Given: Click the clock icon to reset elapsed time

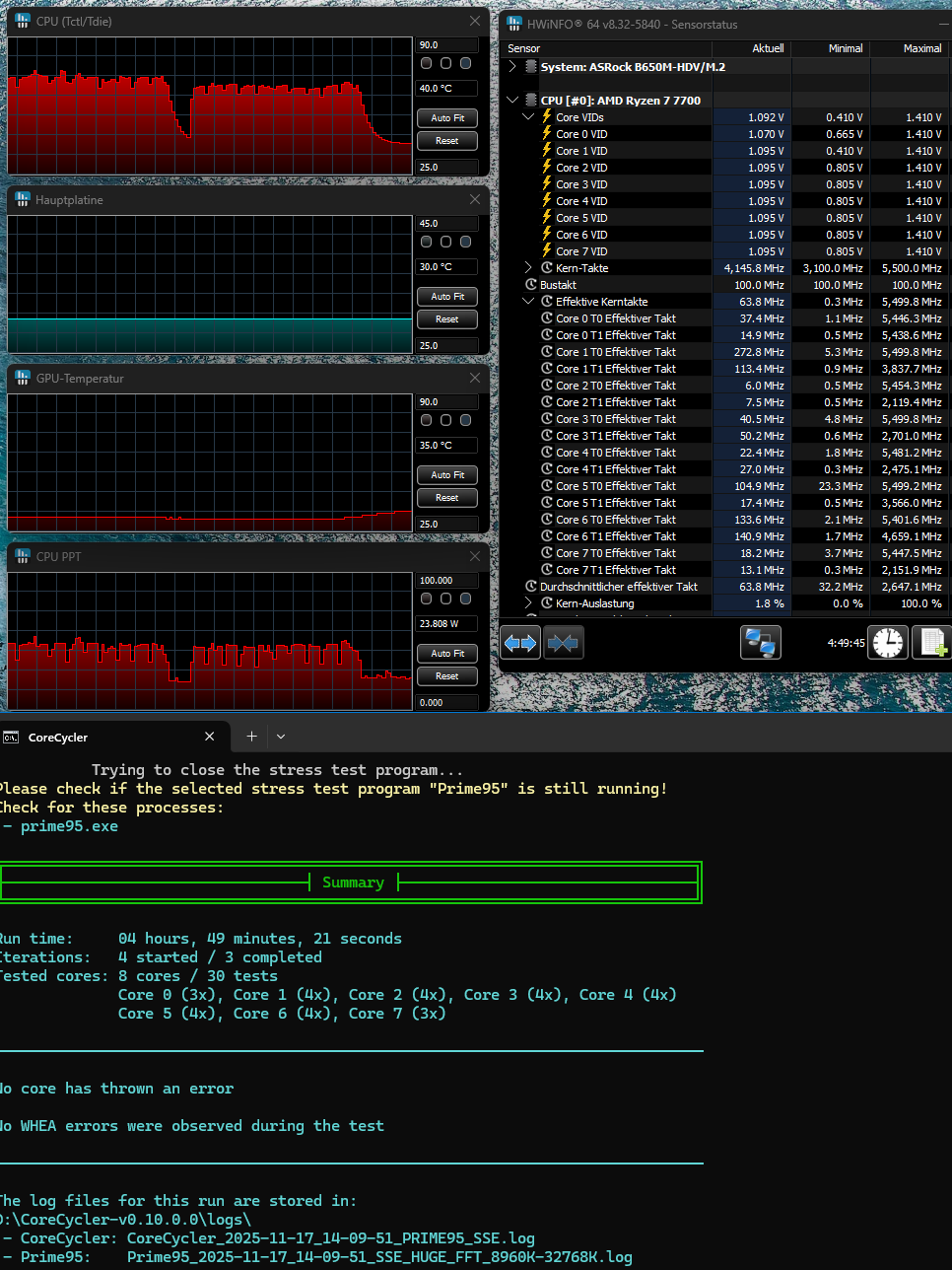Looking at the screenshot, I should 888,643.
